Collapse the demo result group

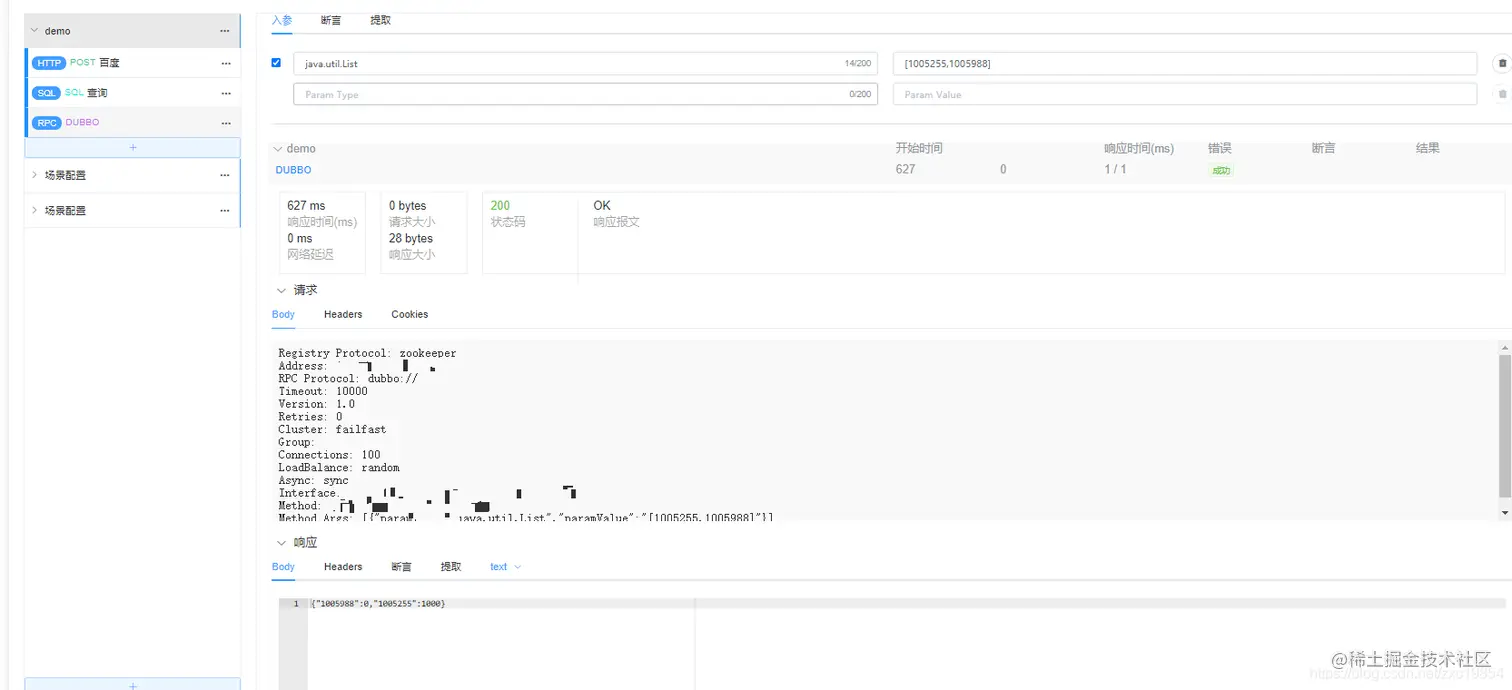coord(277,149)
